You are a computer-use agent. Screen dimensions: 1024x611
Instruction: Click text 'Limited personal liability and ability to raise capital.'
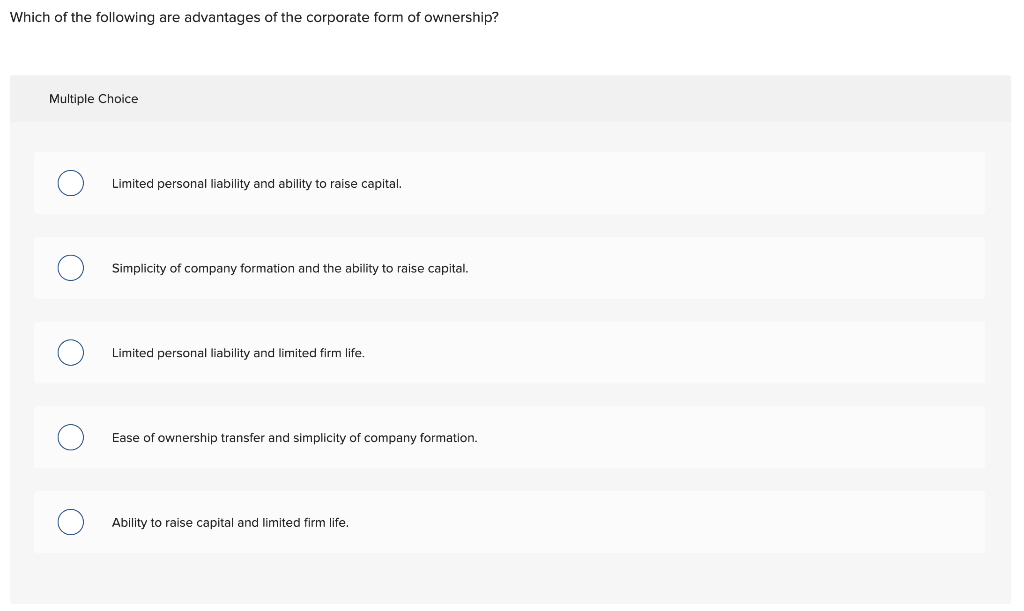pyautogui.click(x=257, y=184)
